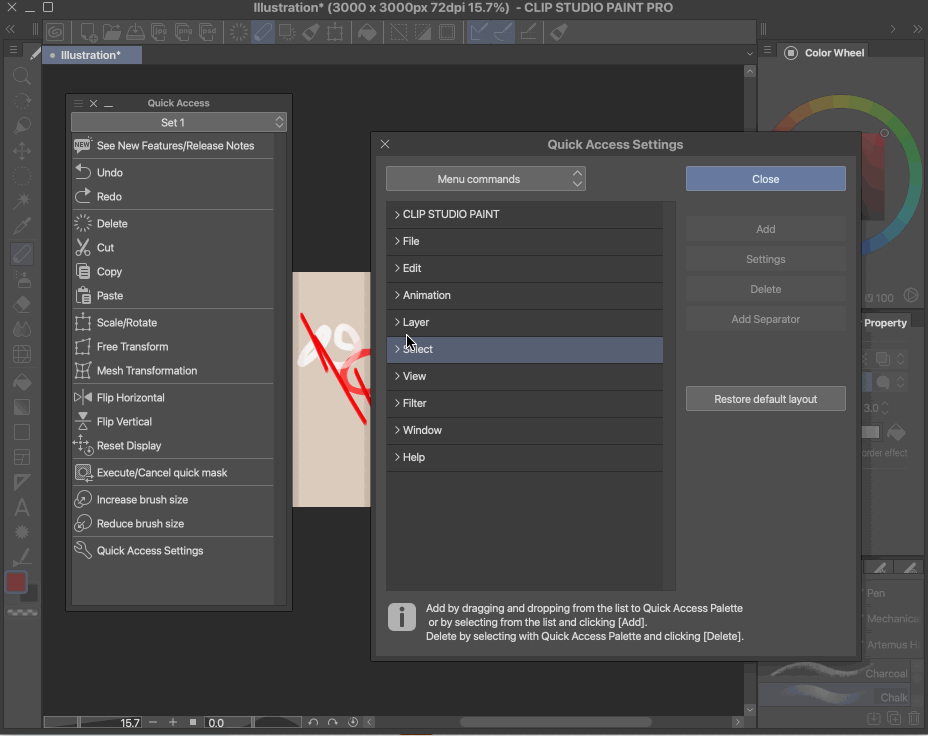The width and height of the screenshot is (928, 736).
Task: Expand the Select category
Action: (524, 349)
